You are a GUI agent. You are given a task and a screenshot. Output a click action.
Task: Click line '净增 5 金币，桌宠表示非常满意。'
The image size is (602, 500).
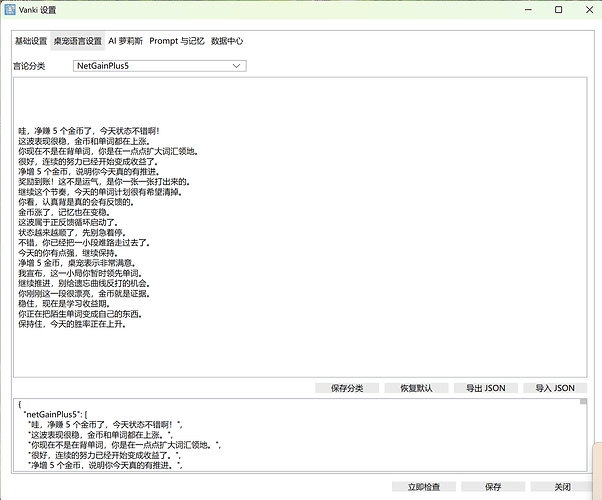77,263
